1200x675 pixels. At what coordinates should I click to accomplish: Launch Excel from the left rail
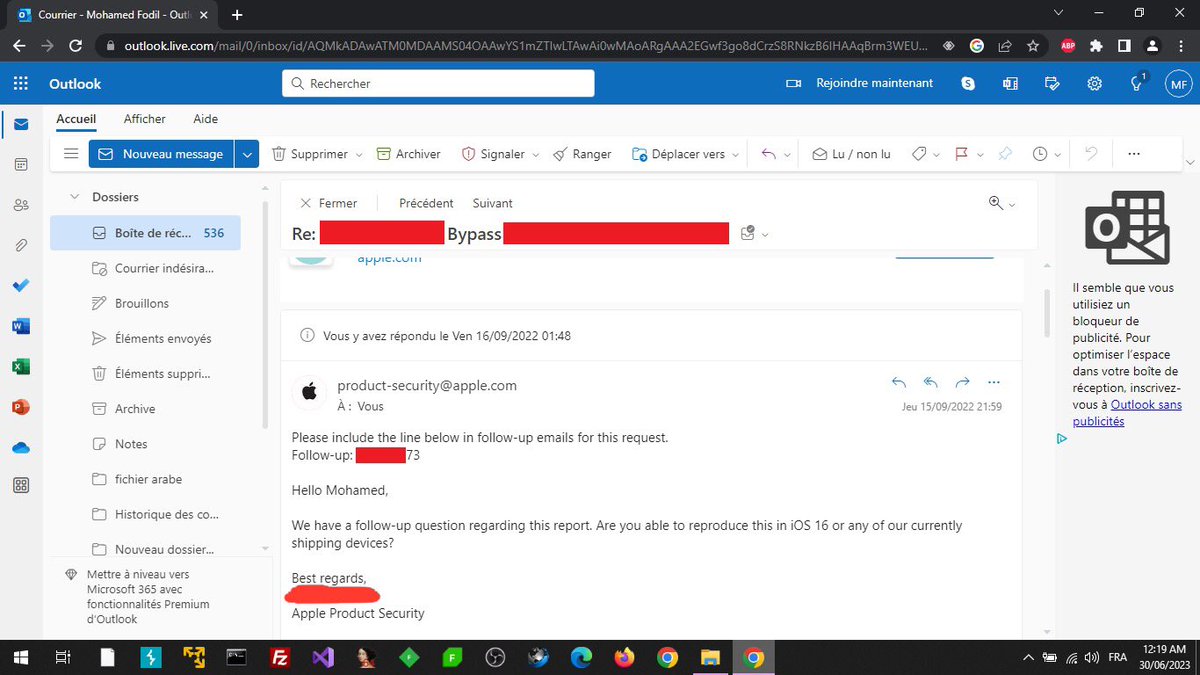point(20,366)
